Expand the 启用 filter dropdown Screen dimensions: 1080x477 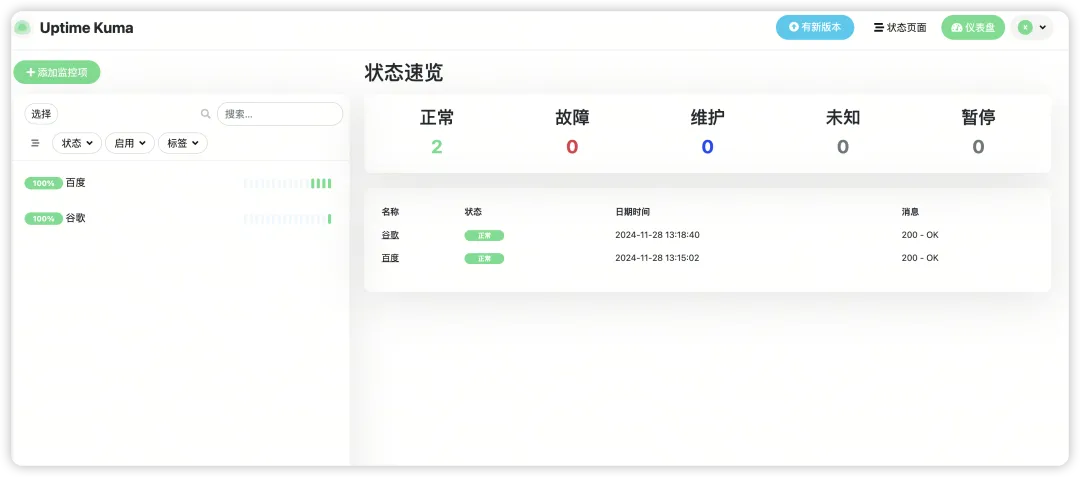coord(129,143)
